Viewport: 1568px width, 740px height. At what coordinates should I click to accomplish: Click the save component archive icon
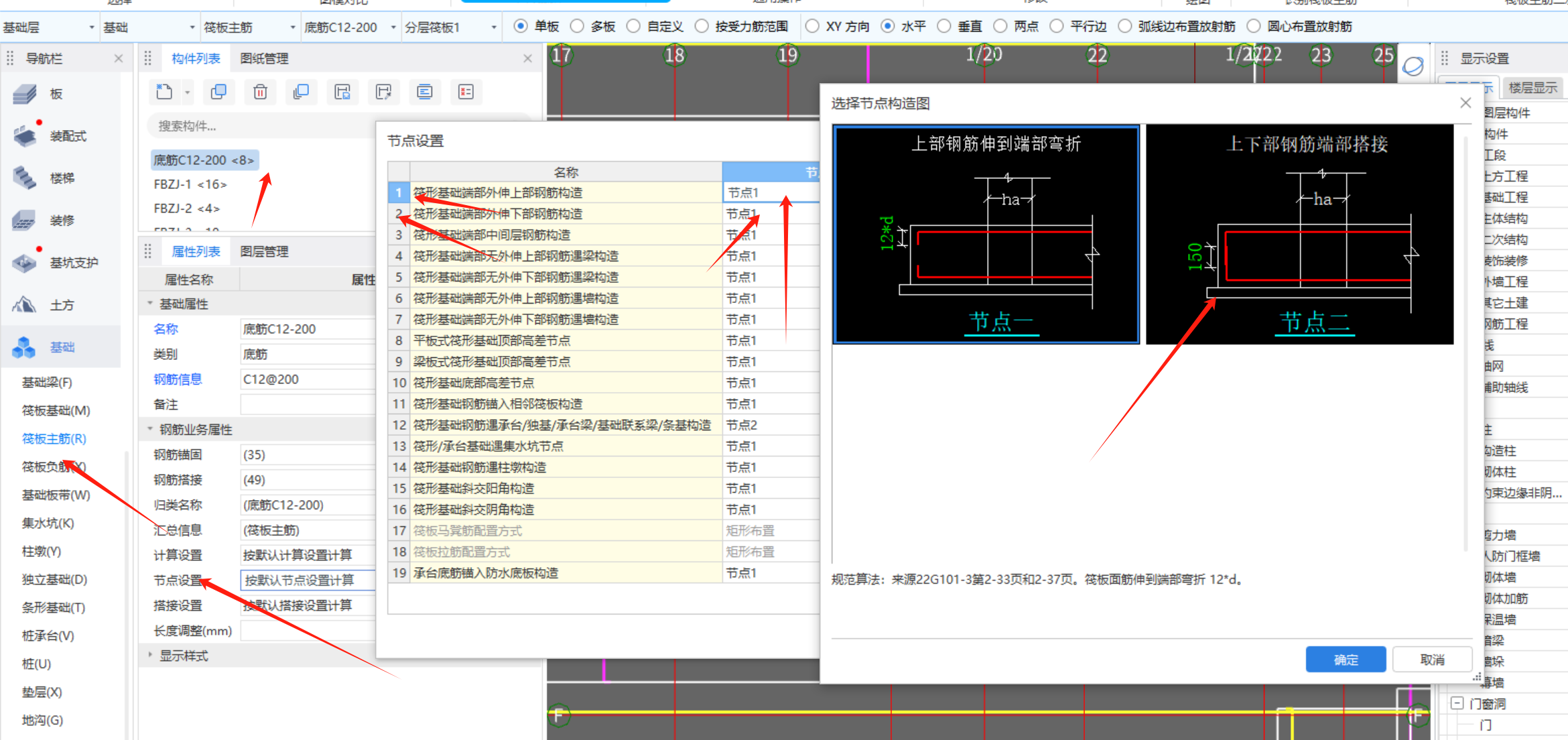point(342,92)
